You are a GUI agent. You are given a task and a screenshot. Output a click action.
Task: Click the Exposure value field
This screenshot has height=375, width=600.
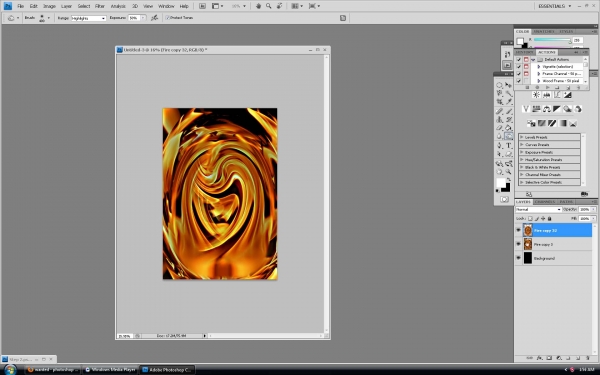click(134, 18)
